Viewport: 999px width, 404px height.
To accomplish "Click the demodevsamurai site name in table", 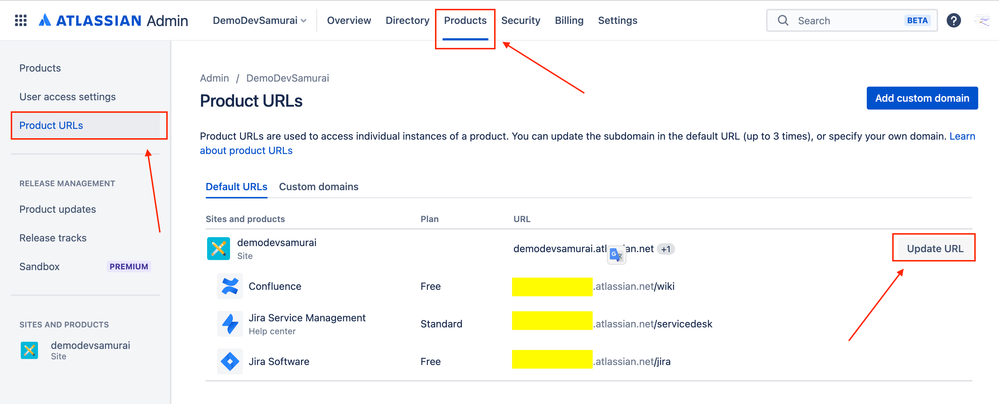I will tap(277, 243).
